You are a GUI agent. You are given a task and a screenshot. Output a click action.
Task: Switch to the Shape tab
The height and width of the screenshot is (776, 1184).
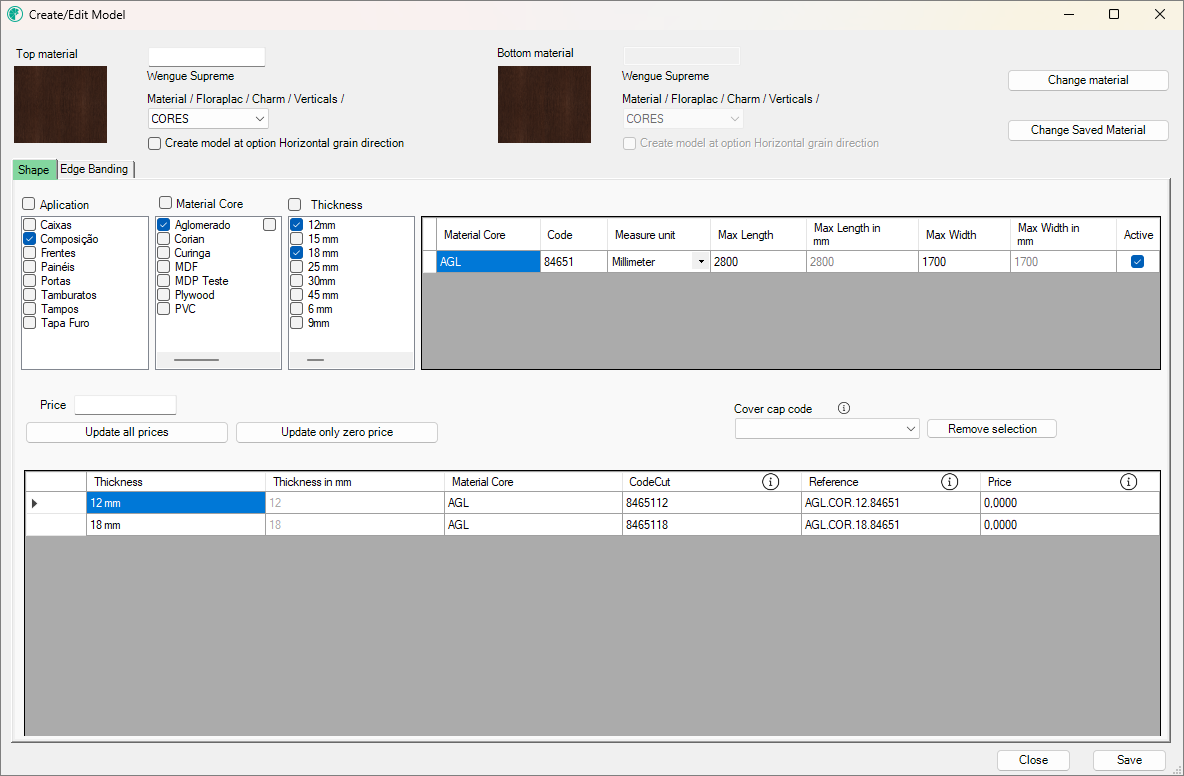[34, 170]
